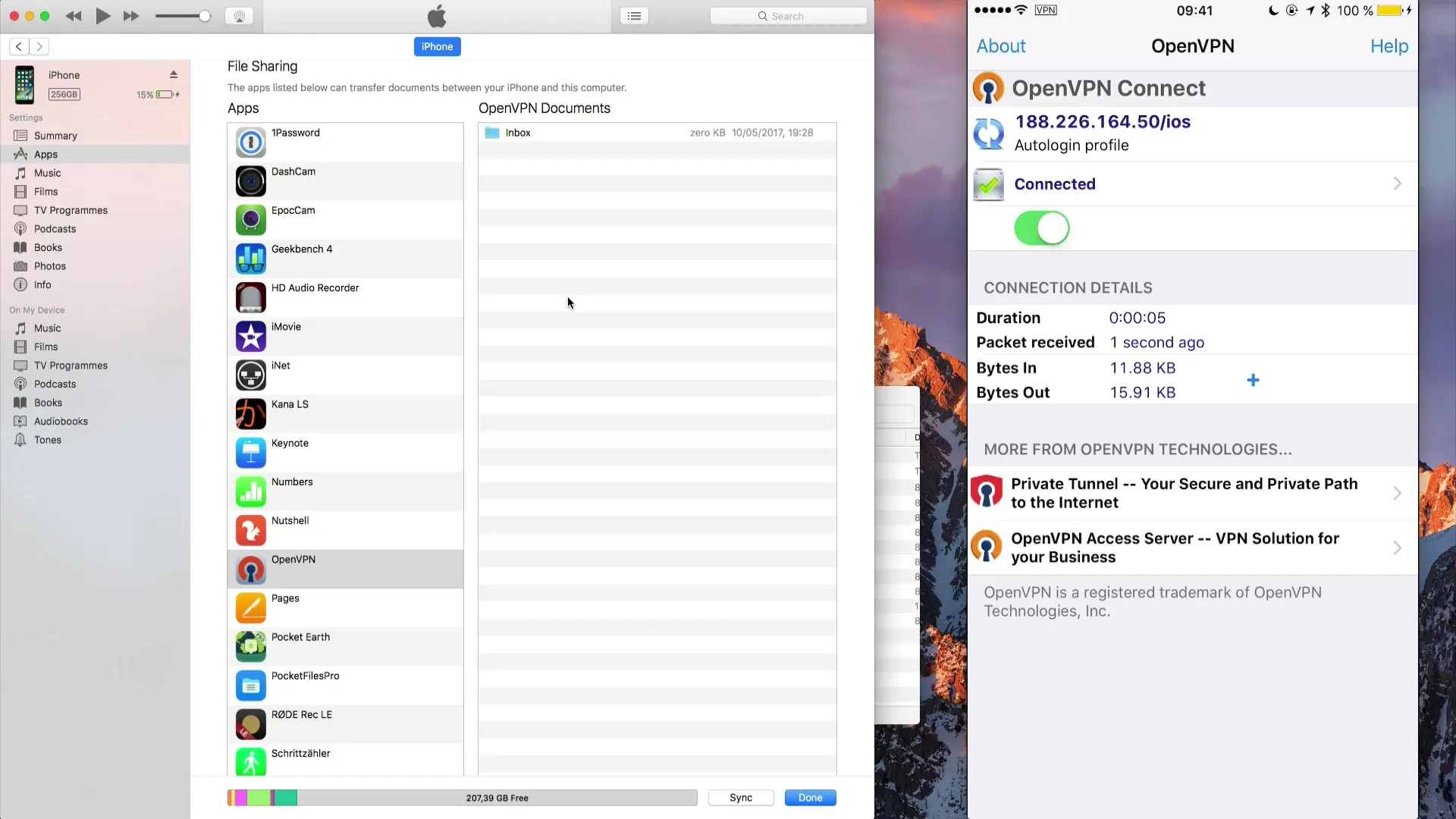Screen dimensions: 1456x819
Task: Open the OpenVPN Access Server row chevron
Action: coord(1397,548)
